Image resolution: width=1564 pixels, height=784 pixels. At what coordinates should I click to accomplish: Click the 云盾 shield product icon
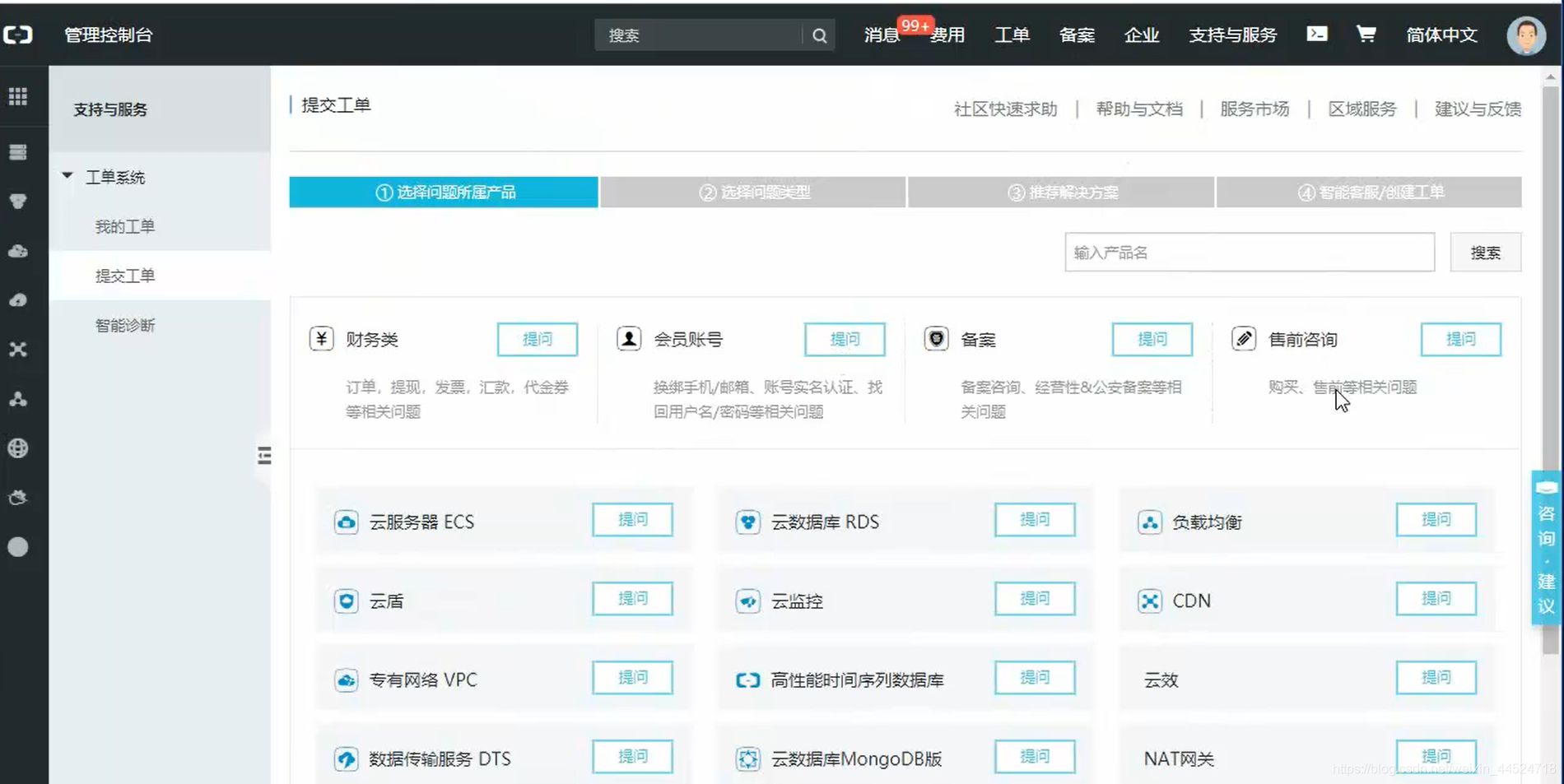347,601
